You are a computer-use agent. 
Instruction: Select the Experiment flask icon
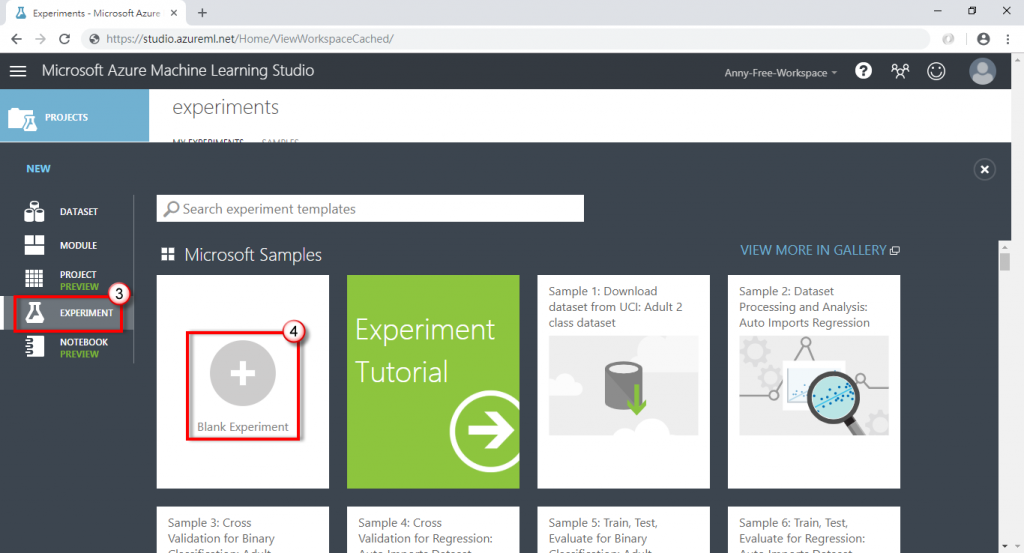[x=35, y=313]
